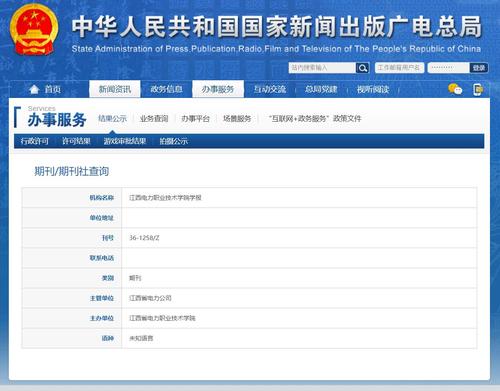The width and height of the screenshot is (500, 391).
Task: Open the WeChat chat bubble icon
Action: [x=455, y=89]
